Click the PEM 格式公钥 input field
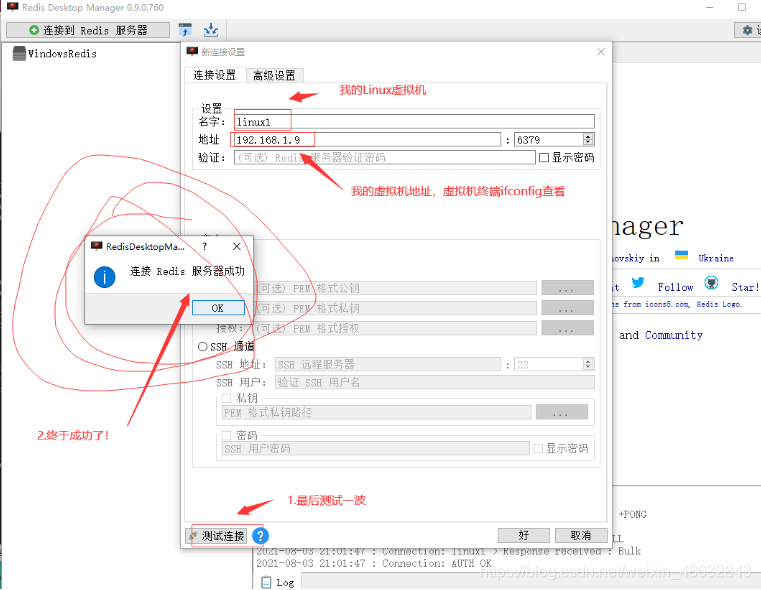 pyautogui.click(x=396, y=288)
